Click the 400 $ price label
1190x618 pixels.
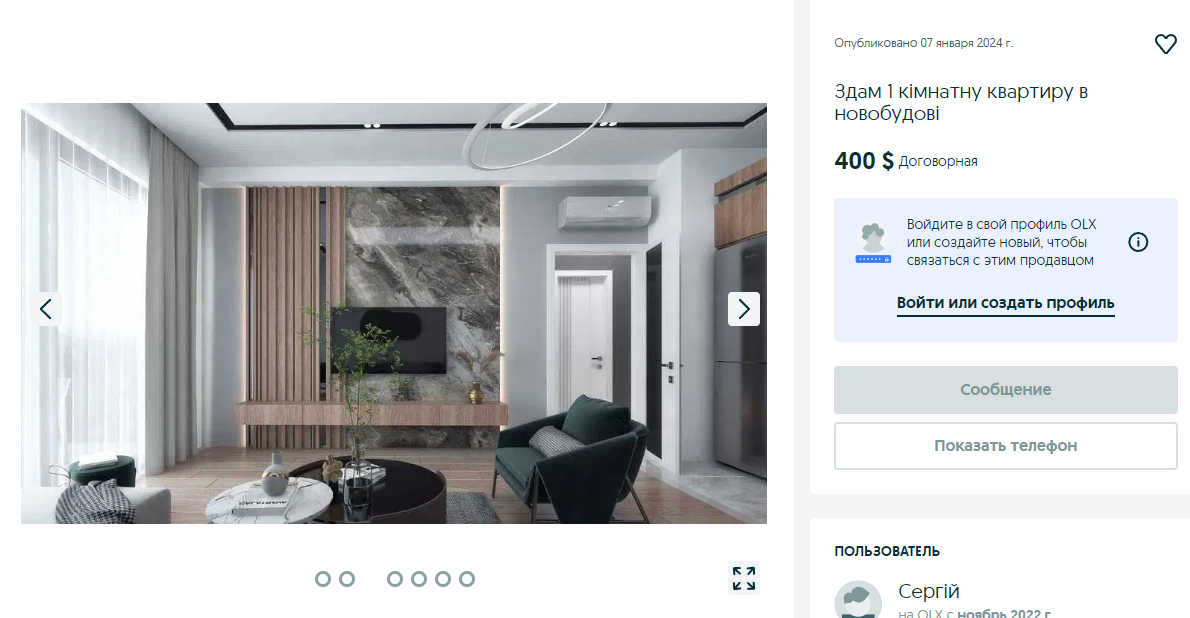[864, 161]
